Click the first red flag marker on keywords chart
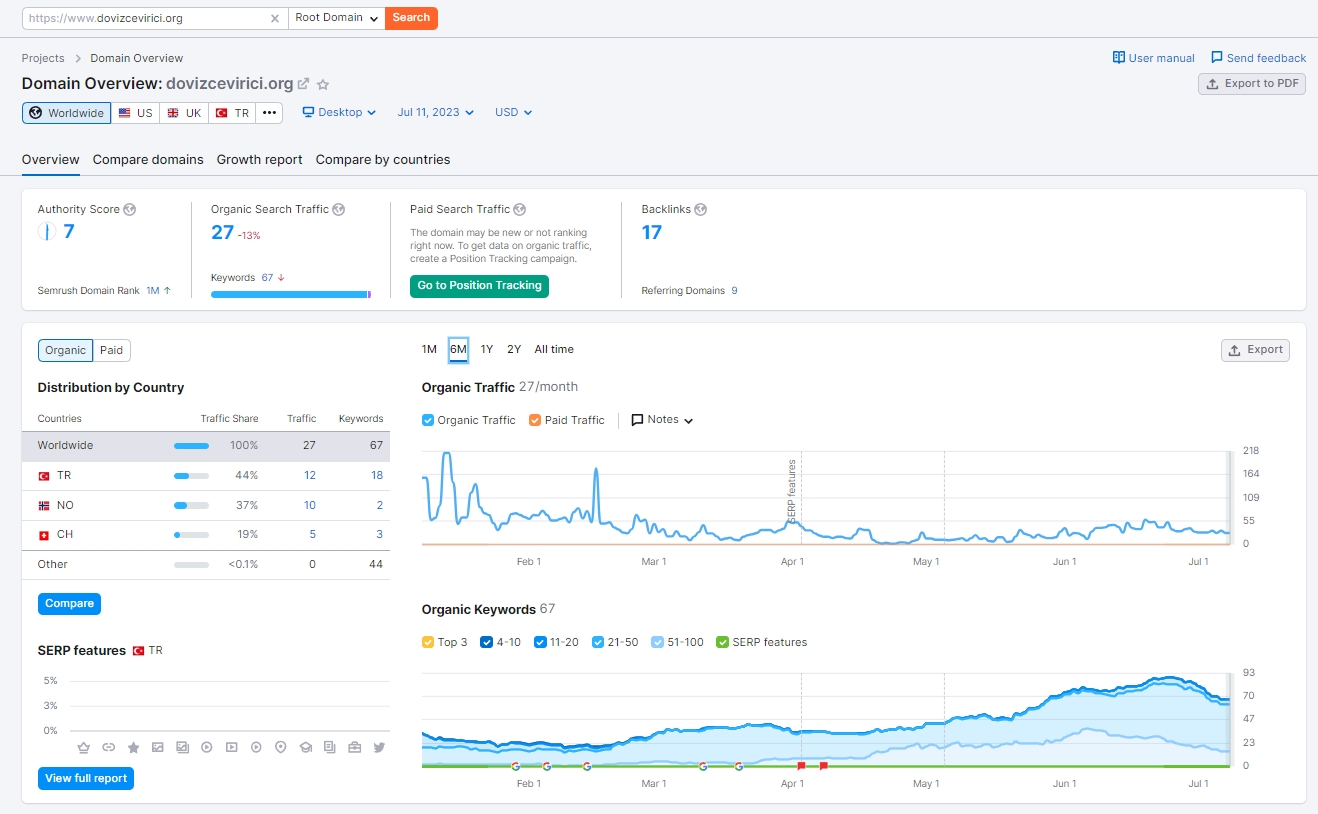Image resolution: width=1318 pixels, height=814 pixels. tap(801, 766)
